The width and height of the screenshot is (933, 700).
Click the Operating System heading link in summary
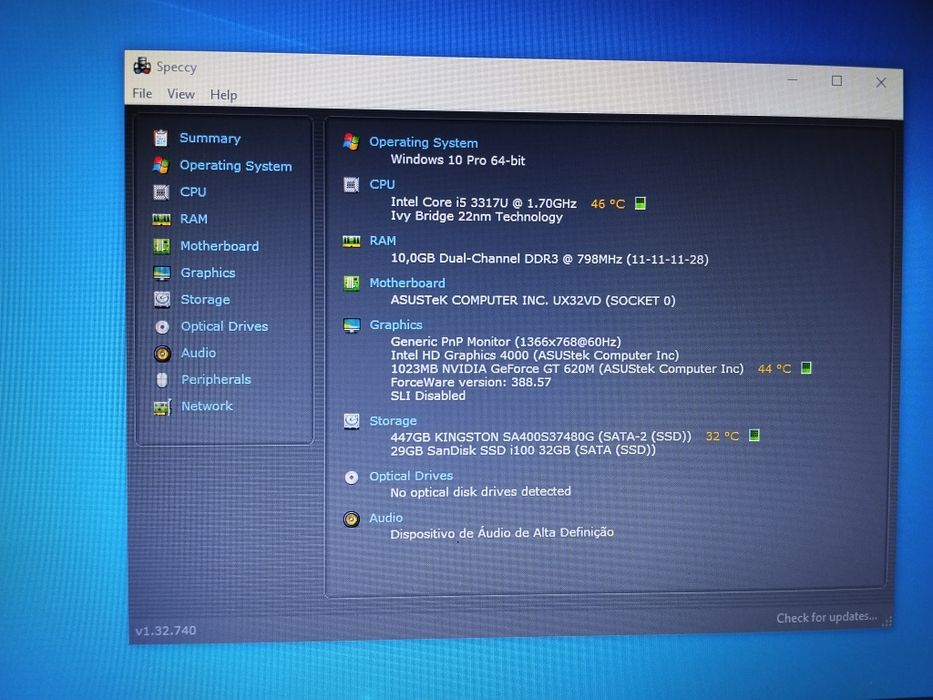[424, 143]
